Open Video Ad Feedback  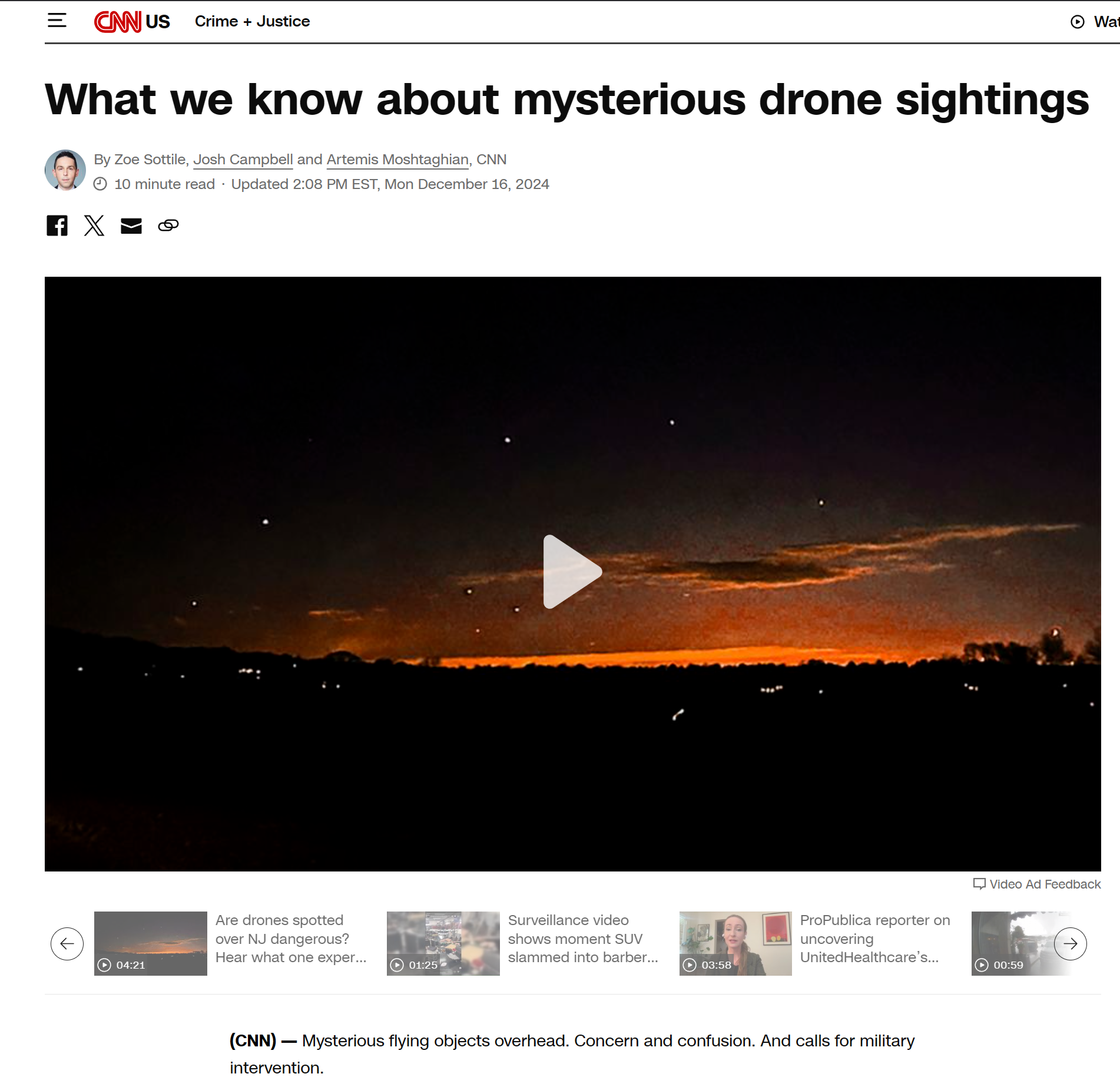click(x=1037, y=884)
